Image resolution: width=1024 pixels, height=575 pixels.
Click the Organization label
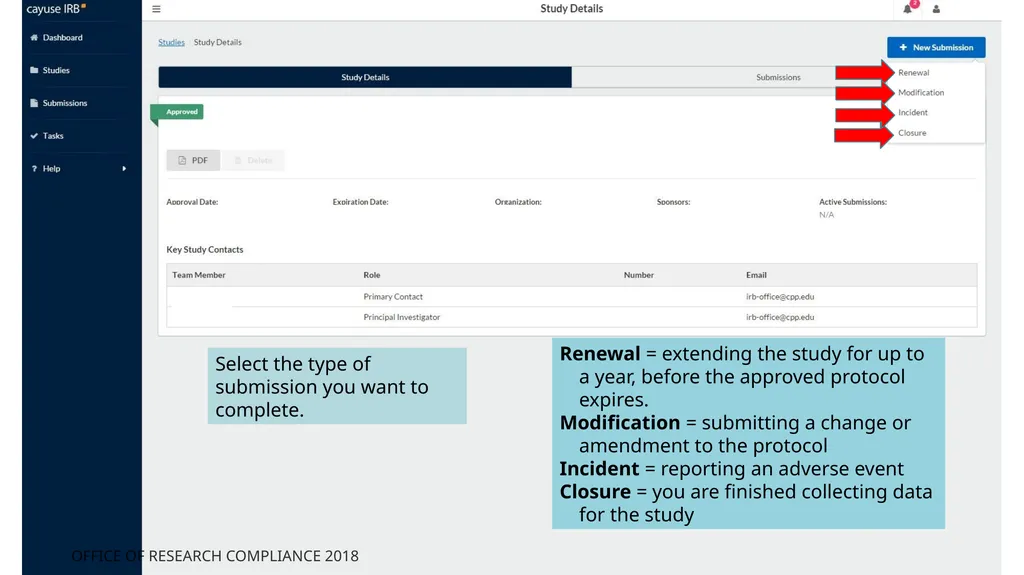(518, 202)
